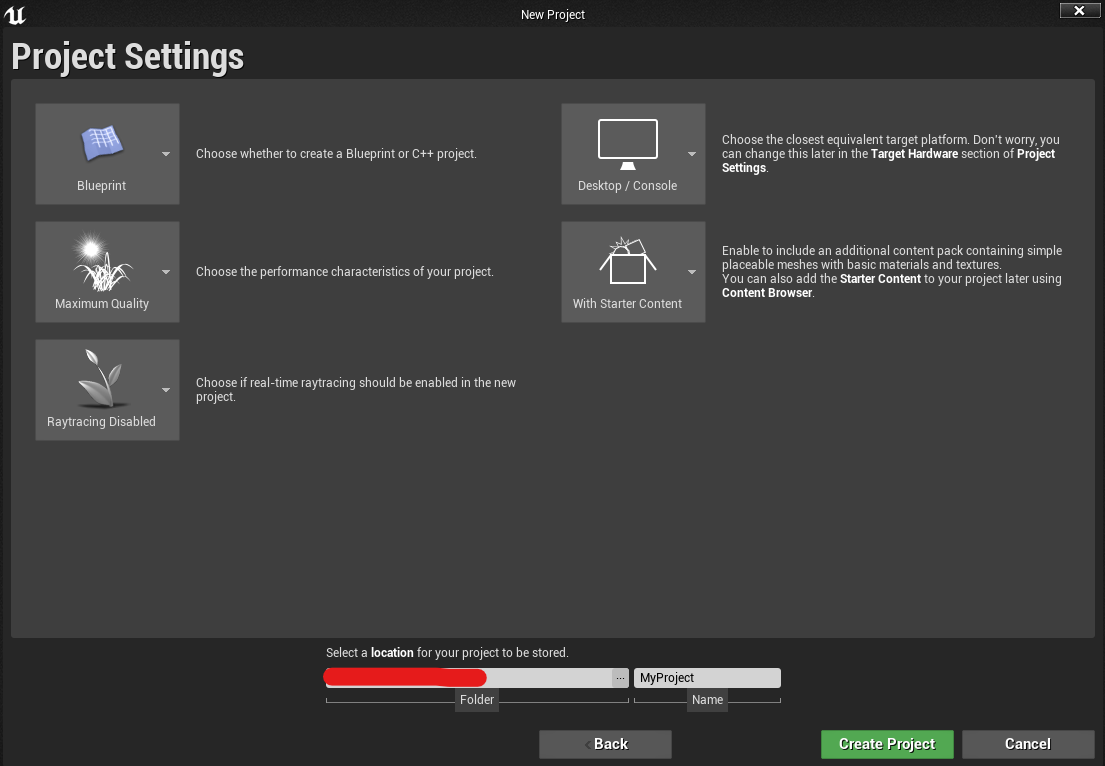The image size is (1105, 766).
Task: Click the Raytracing Disabled sprout icon
Action: (x=102, y=378)
